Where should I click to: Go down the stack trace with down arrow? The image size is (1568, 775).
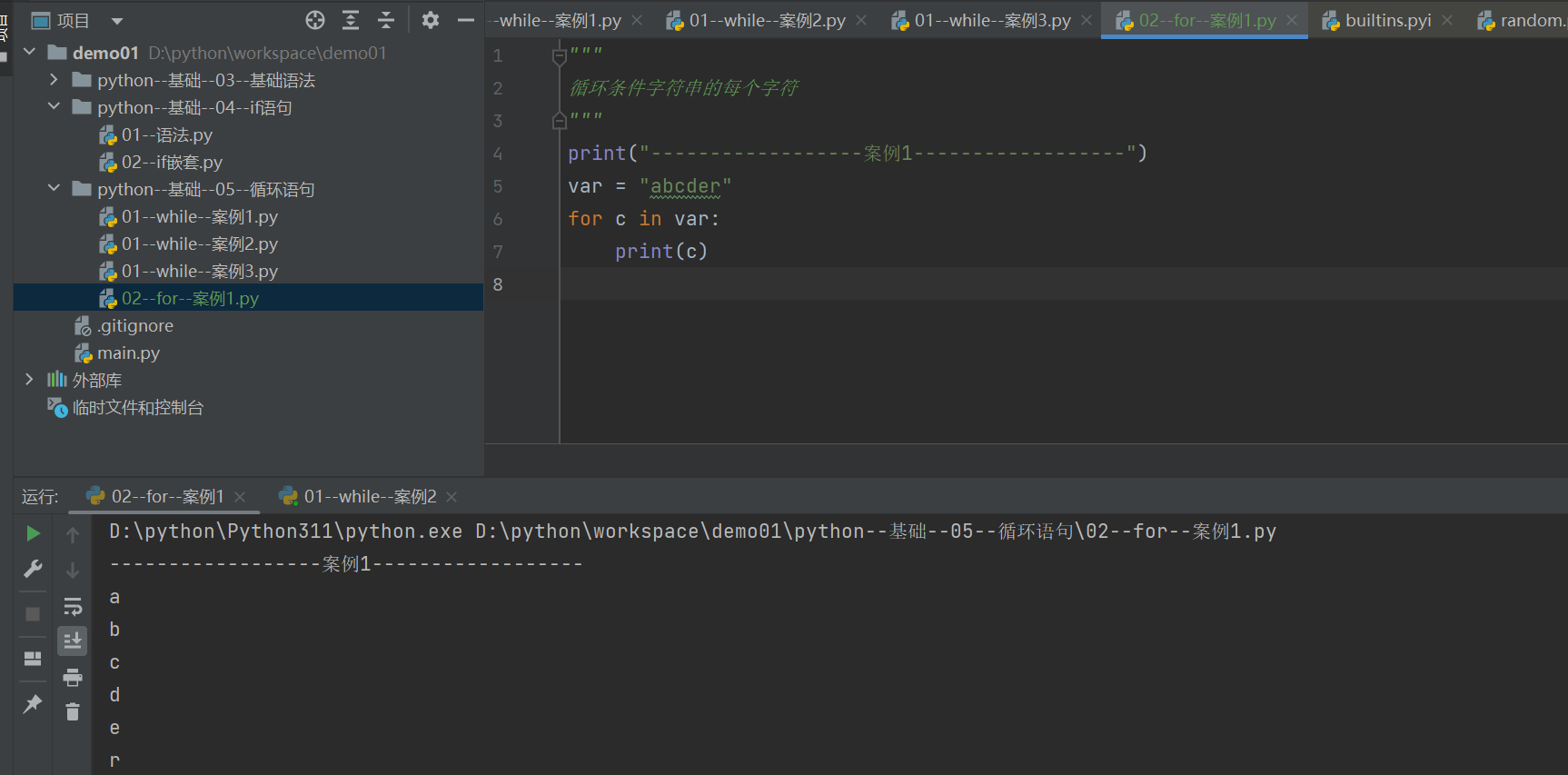[x=73, y=571]
